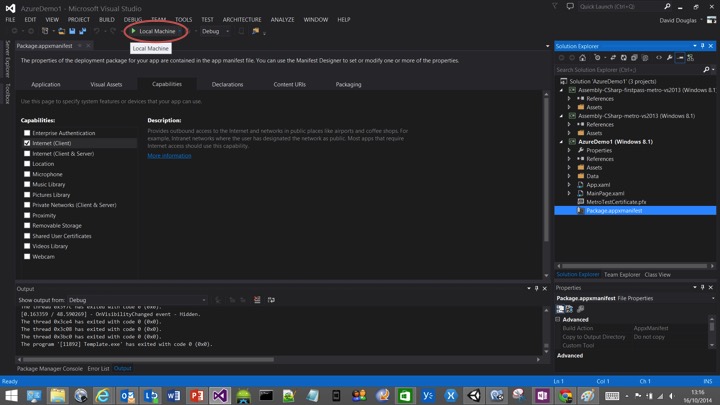The image size is (720, 405).
Task: Focus the Search Solution Explorer field
Action: click(x=628, y=70)
